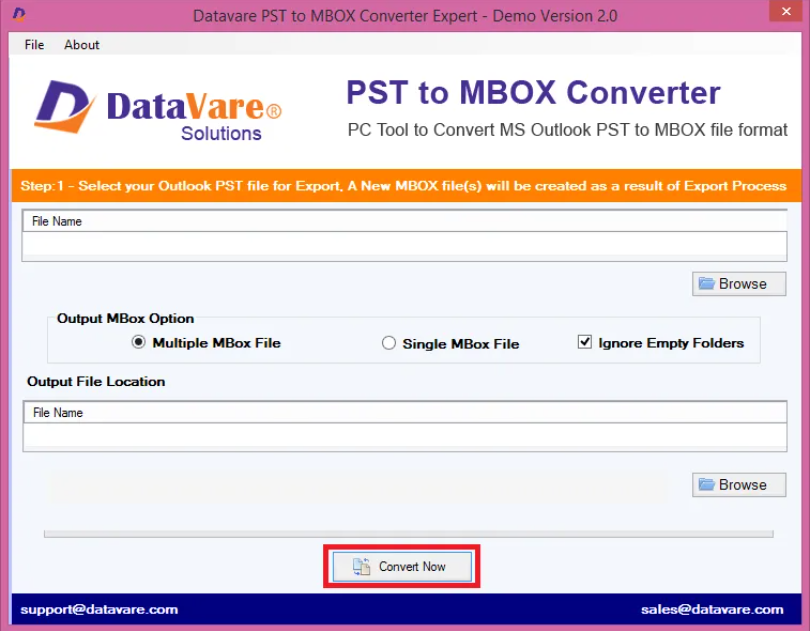This screenshot has height=631, width=810.
Task: Browse for the output file location
Action: [739, 485]
